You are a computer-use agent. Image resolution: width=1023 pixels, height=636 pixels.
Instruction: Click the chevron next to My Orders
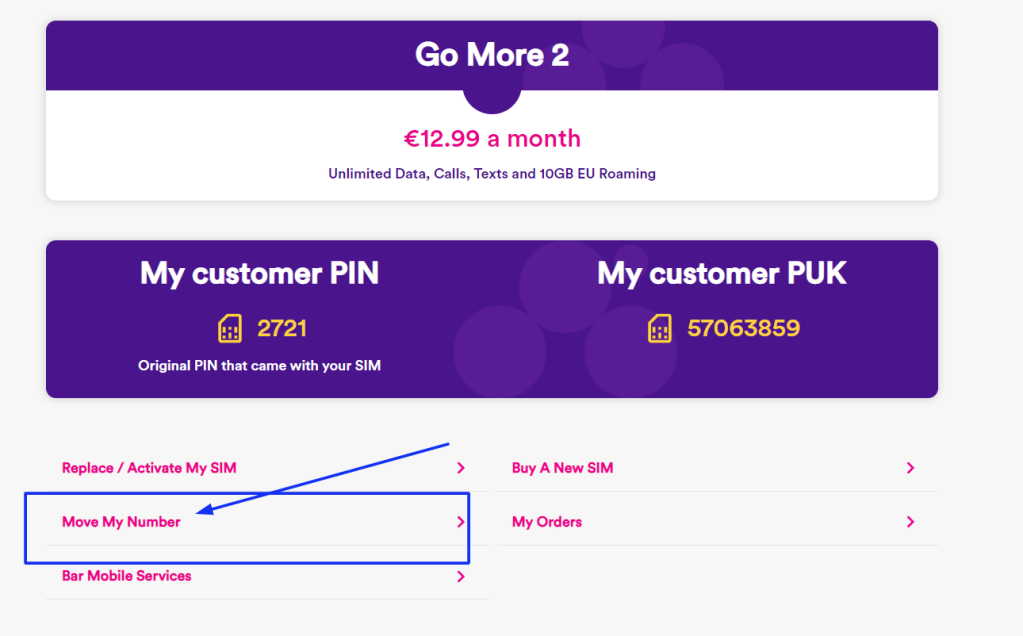point(910,522)
